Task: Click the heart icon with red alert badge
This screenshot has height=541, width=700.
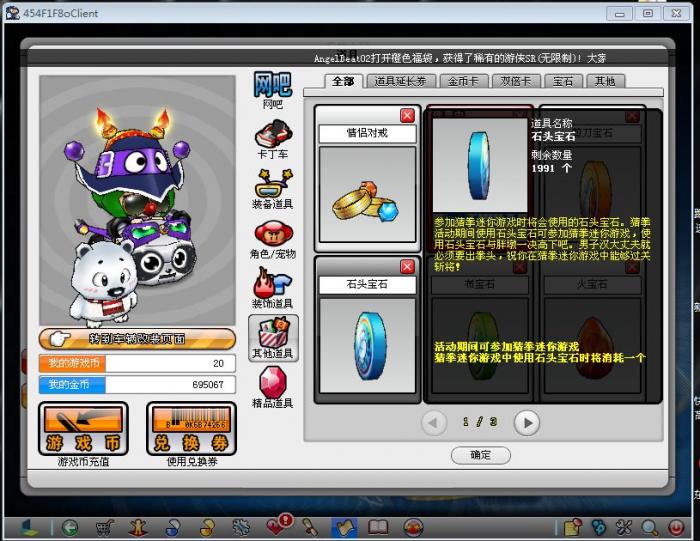Action: pos(279,525)
